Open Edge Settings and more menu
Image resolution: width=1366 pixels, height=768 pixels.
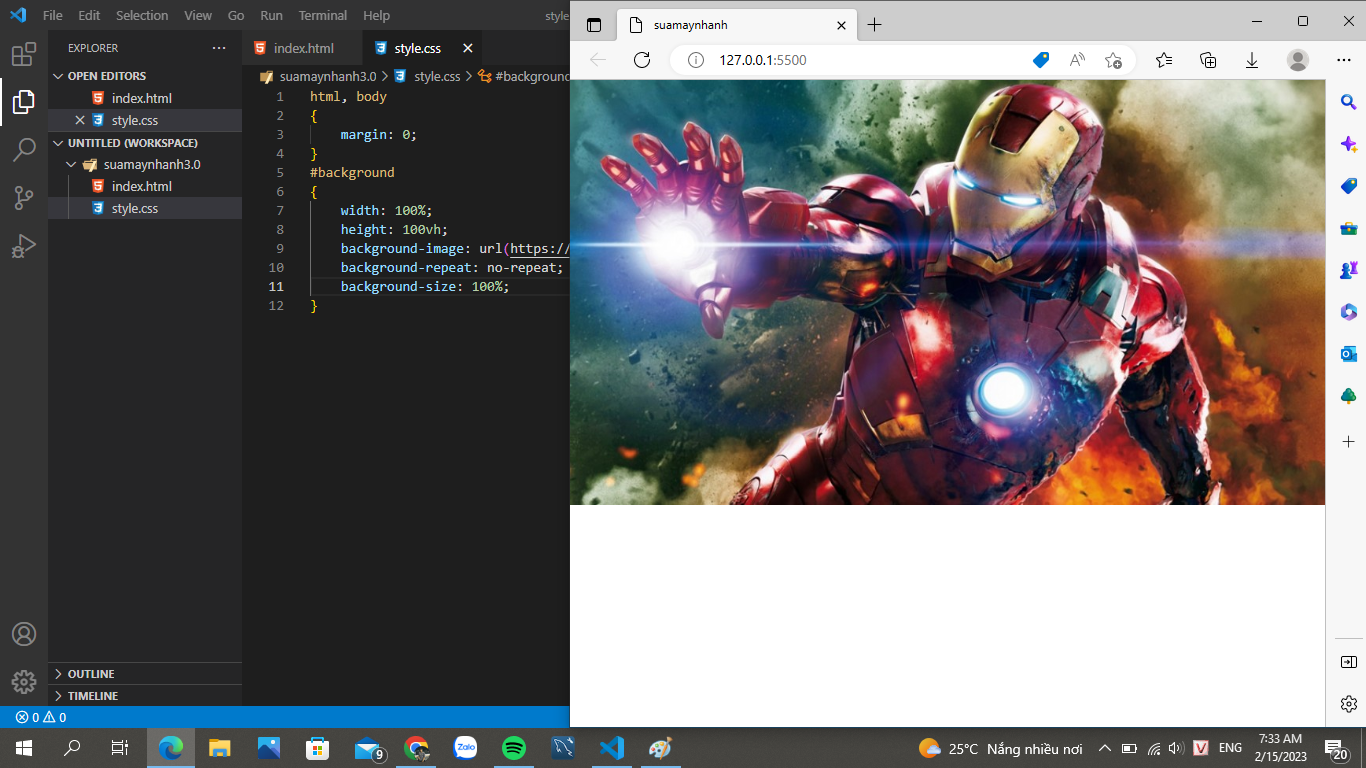pyautogui.click(x=1344, y=60)
